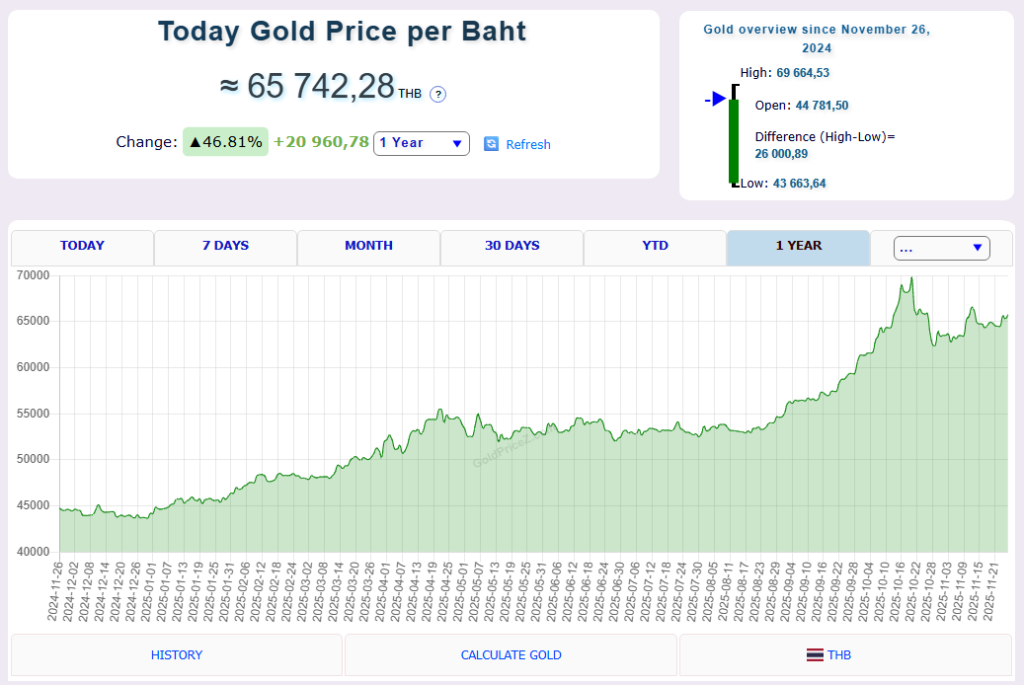
Task: Switch to the TODAY tab
Action: 82,246
